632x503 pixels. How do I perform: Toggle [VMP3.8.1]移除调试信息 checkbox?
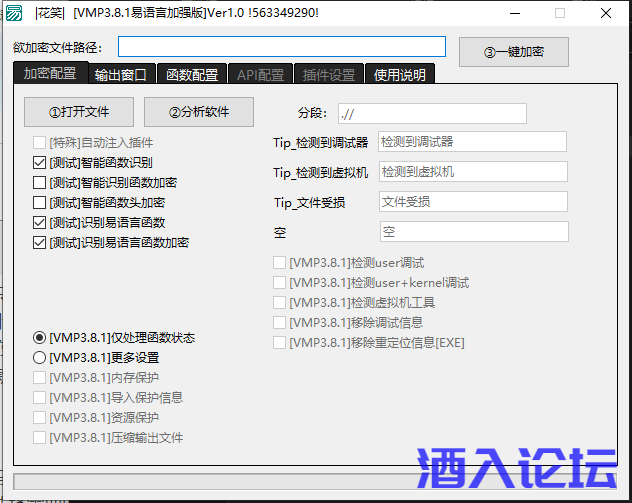pyautogui.click(x=279, y=322)
